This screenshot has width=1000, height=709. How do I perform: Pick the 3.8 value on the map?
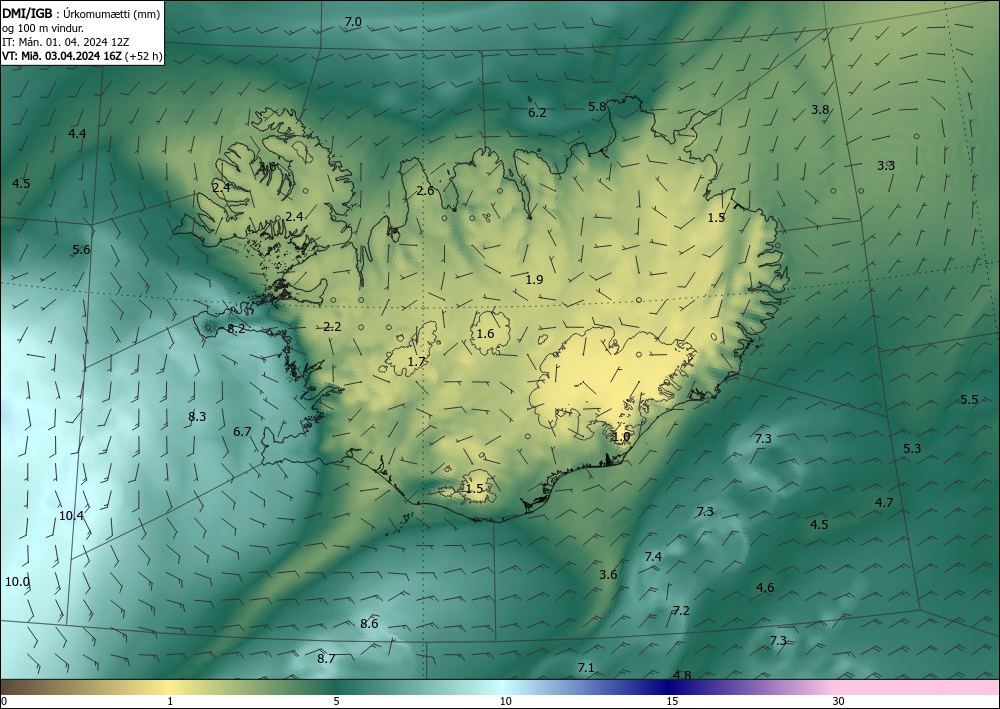[x=820, y=110]
